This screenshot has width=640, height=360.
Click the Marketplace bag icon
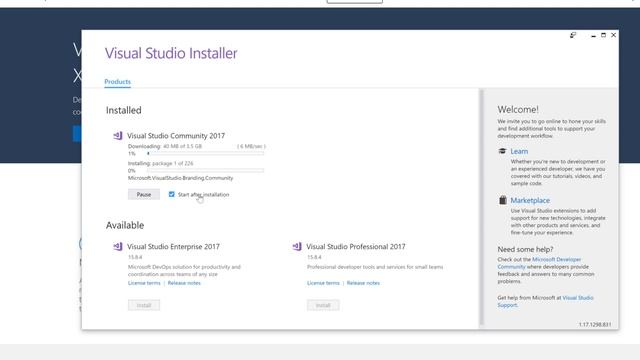coord(502,200)
